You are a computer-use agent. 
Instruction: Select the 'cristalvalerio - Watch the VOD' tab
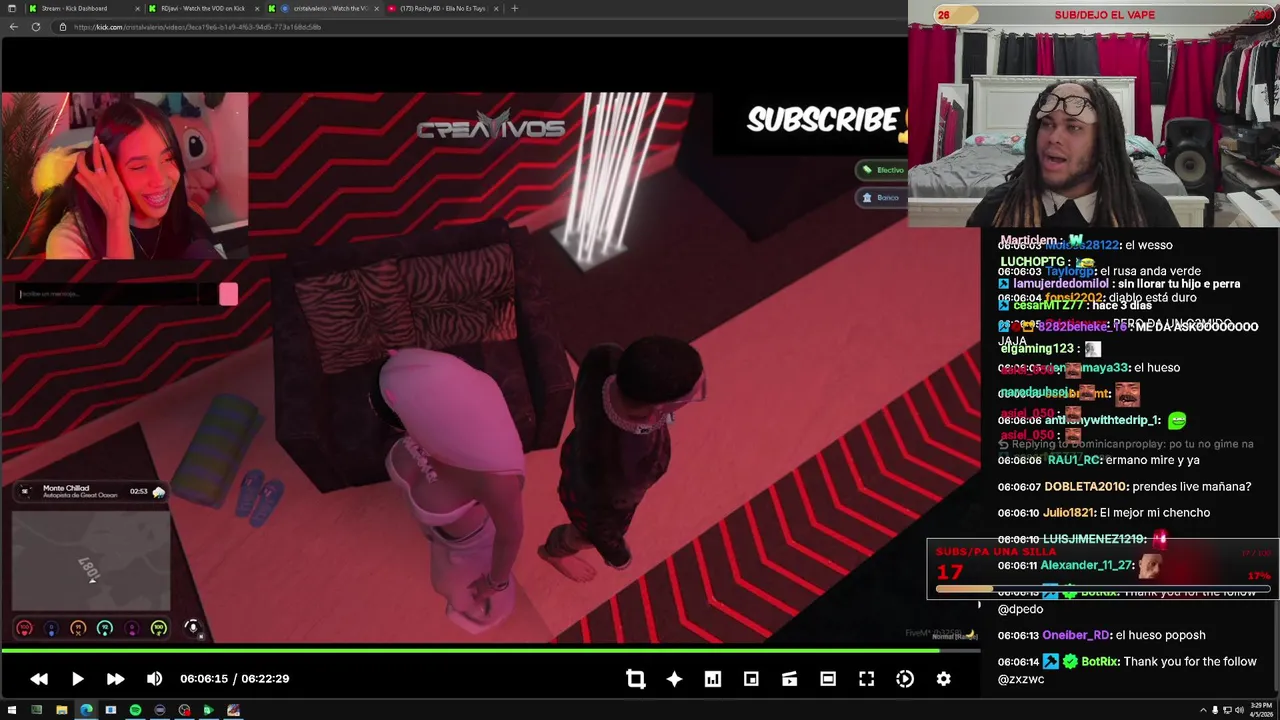tap(325, 8)
